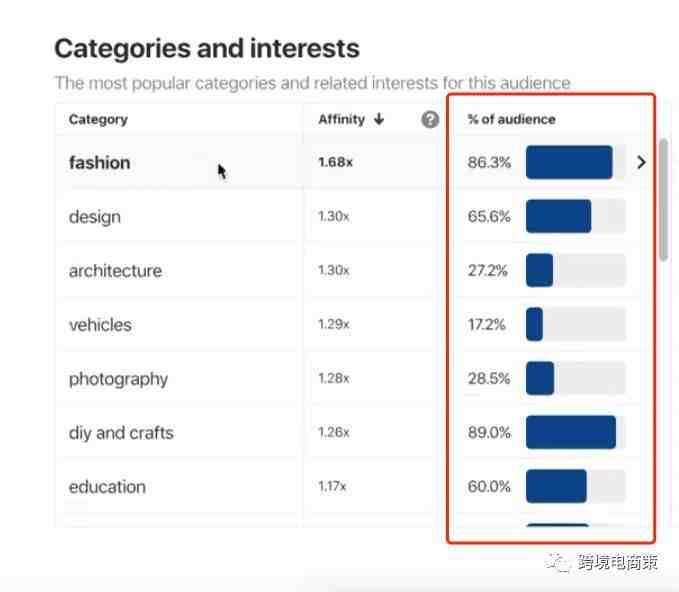679x592 pixels.
Task: Click the % of audience column header
Action: coord(511,120)
